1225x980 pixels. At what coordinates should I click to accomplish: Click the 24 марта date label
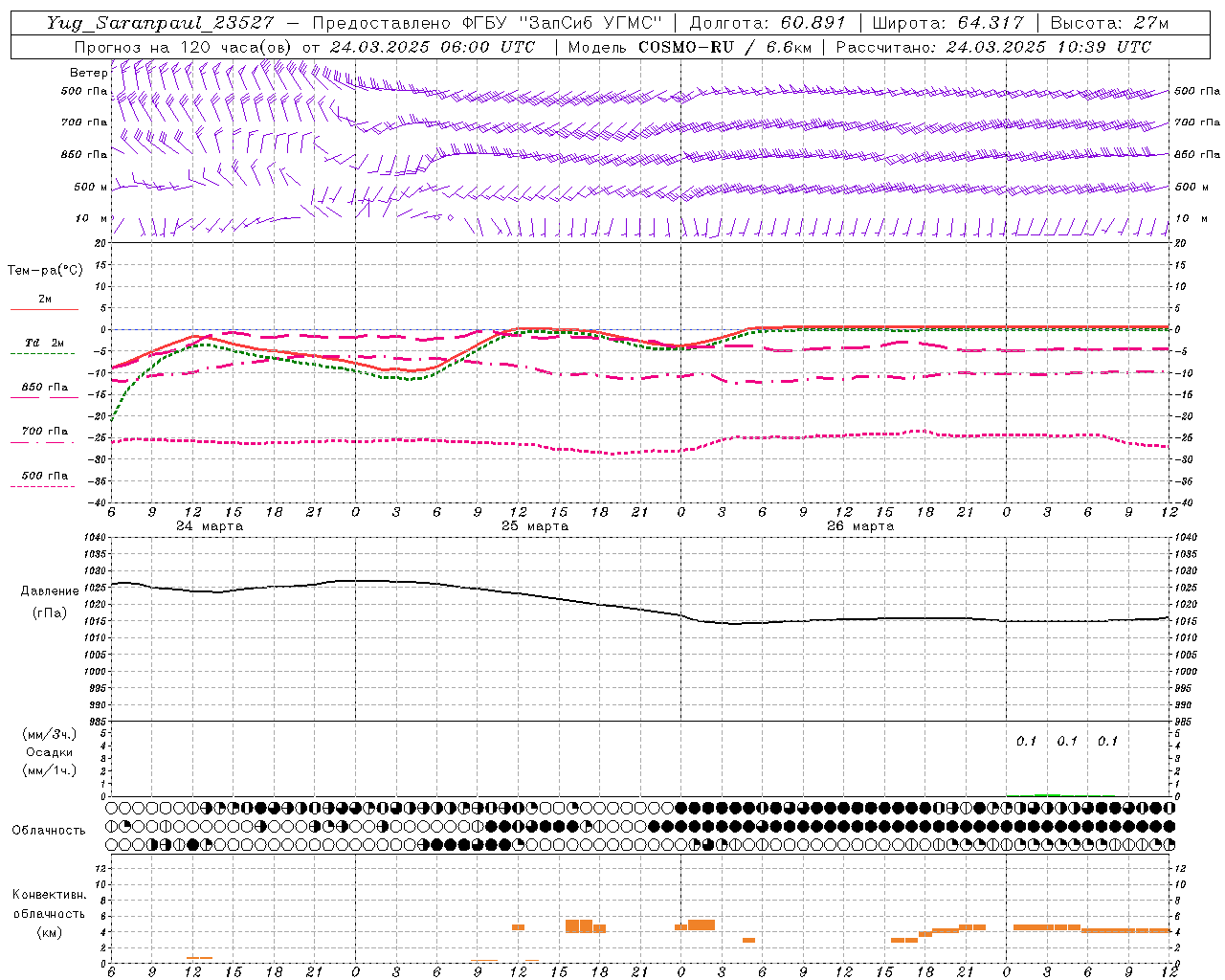coord(210,526)
